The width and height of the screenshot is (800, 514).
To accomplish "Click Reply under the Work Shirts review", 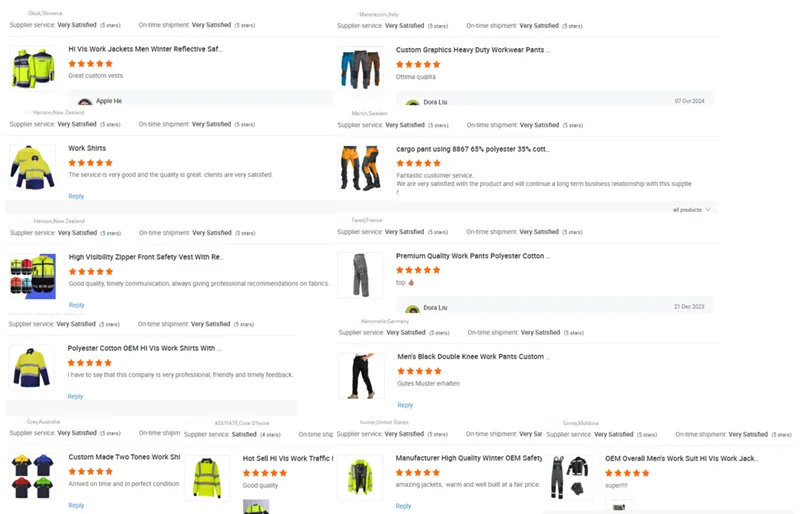I will (x=76, y=196).
